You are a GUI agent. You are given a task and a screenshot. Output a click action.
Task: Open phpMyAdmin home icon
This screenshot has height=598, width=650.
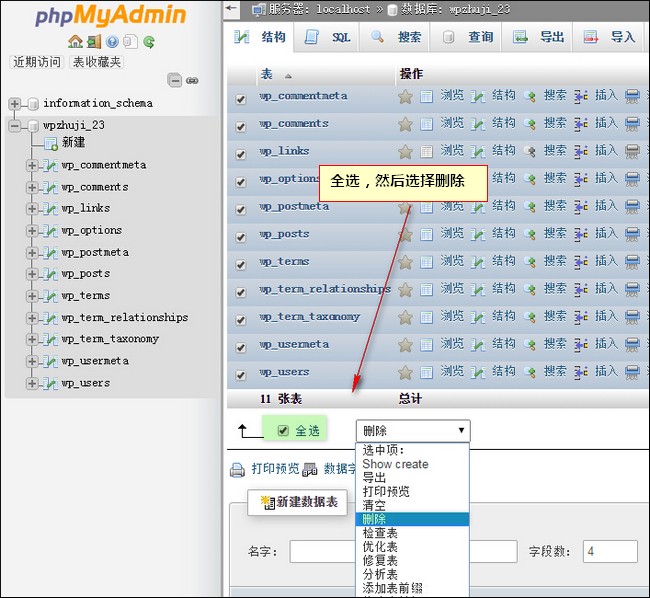(x=75, y=41)
